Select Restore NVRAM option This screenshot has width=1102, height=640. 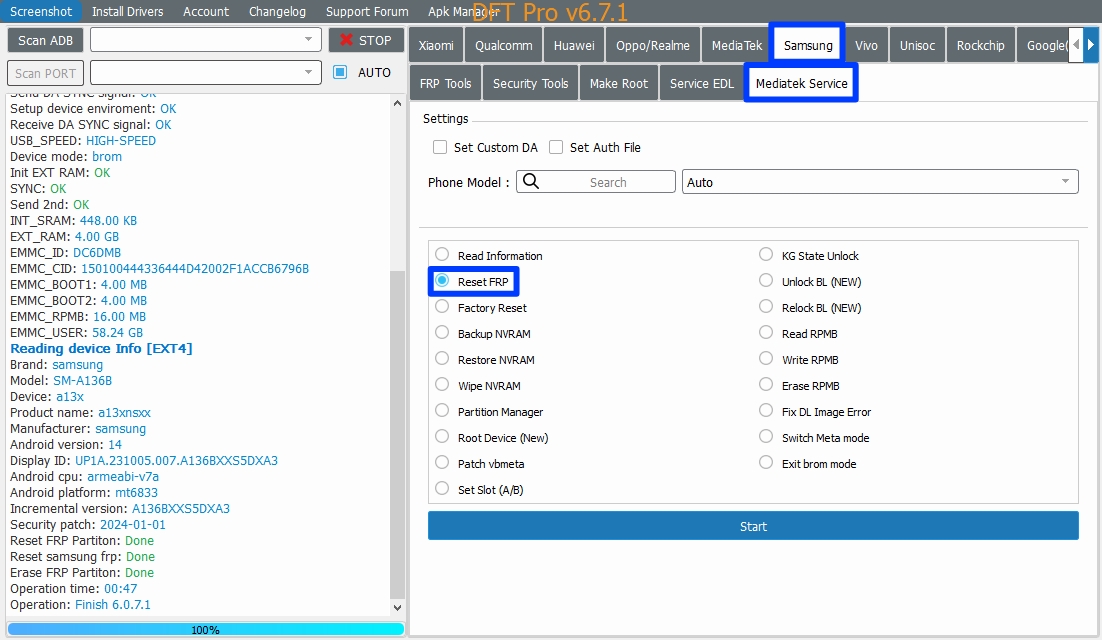442,358
